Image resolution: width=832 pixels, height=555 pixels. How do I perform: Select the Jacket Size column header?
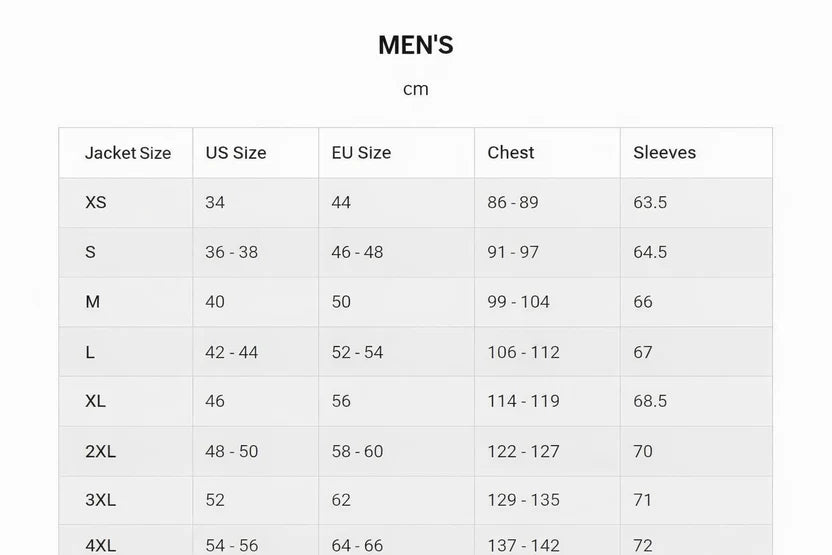127,153
